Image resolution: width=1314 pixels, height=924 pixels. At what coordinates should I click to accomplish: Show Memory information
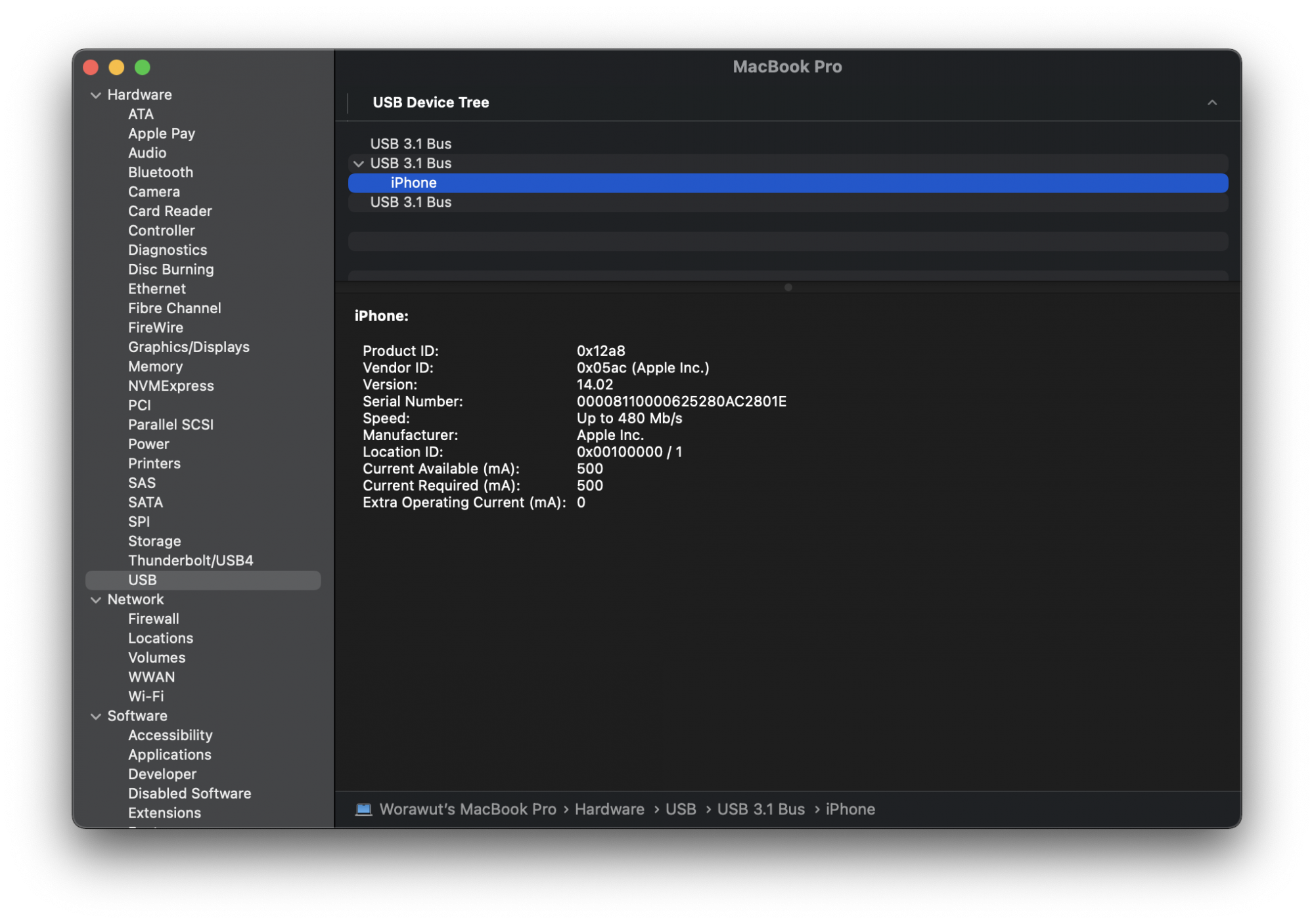pos(156,366)
